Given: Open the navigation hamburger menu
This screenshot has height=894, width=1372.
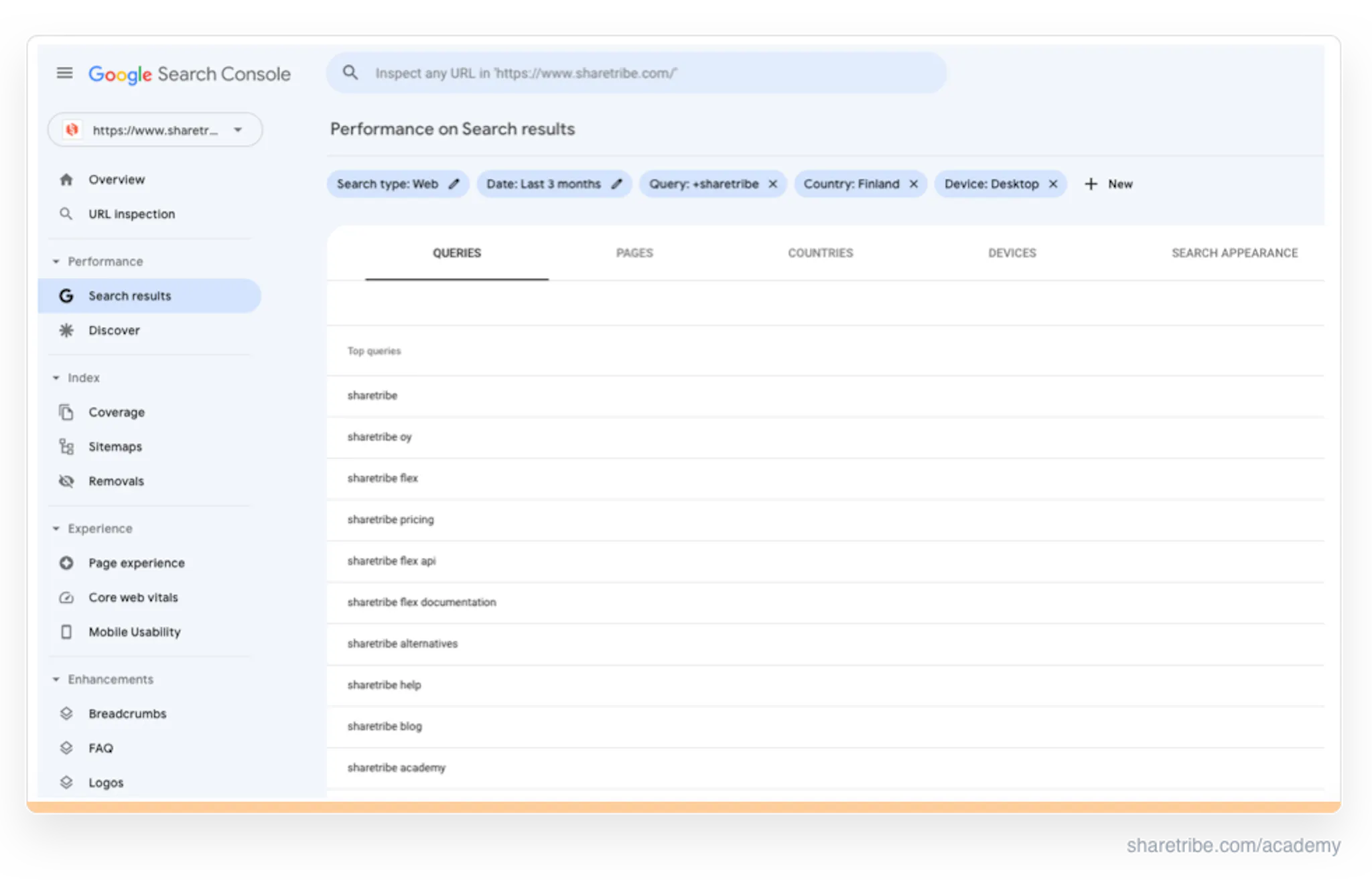Looking at the screenshot, I should click(65, 74).
